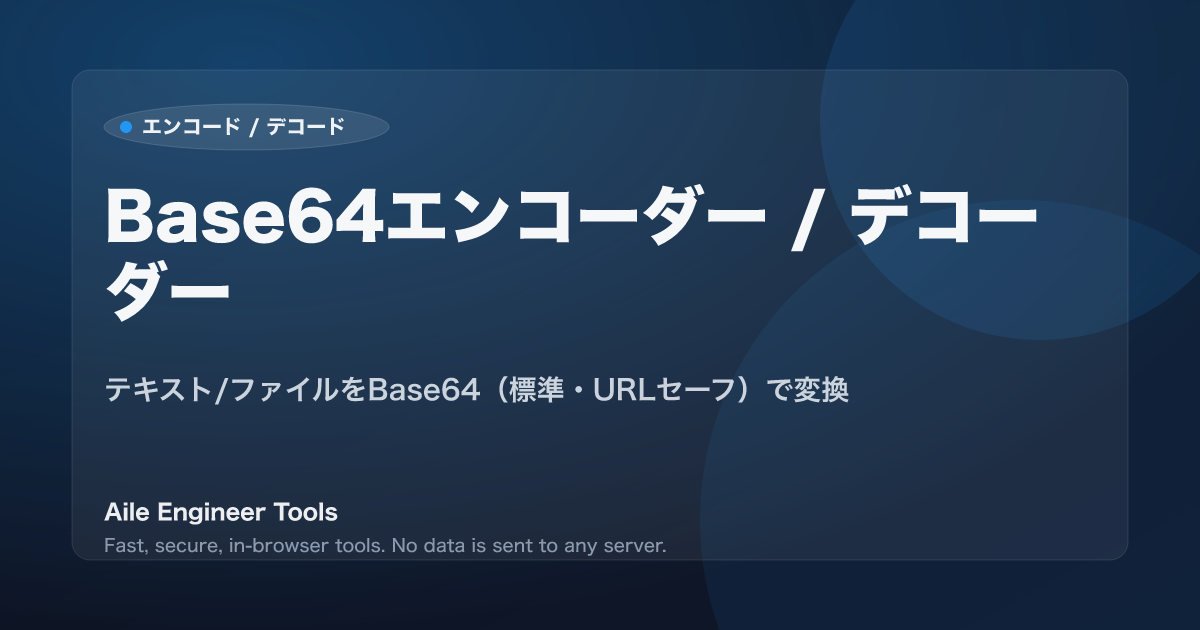Click the Fast, secure, in-browser tools tagline

coord(385,546)
